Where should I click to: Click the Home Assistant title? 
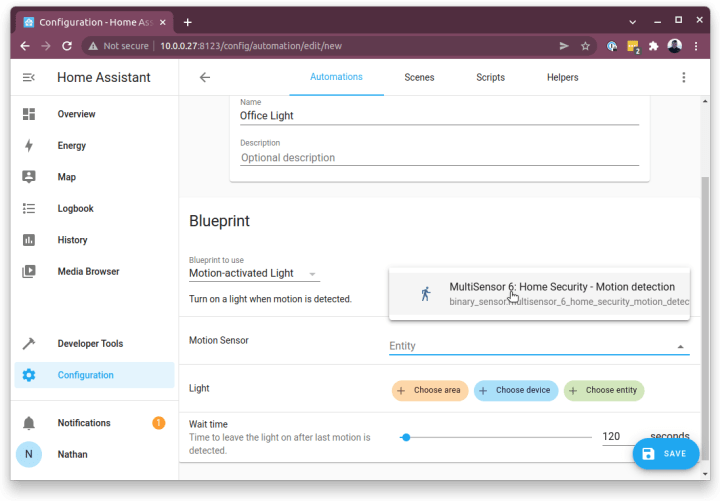click(x=104, y=77)
